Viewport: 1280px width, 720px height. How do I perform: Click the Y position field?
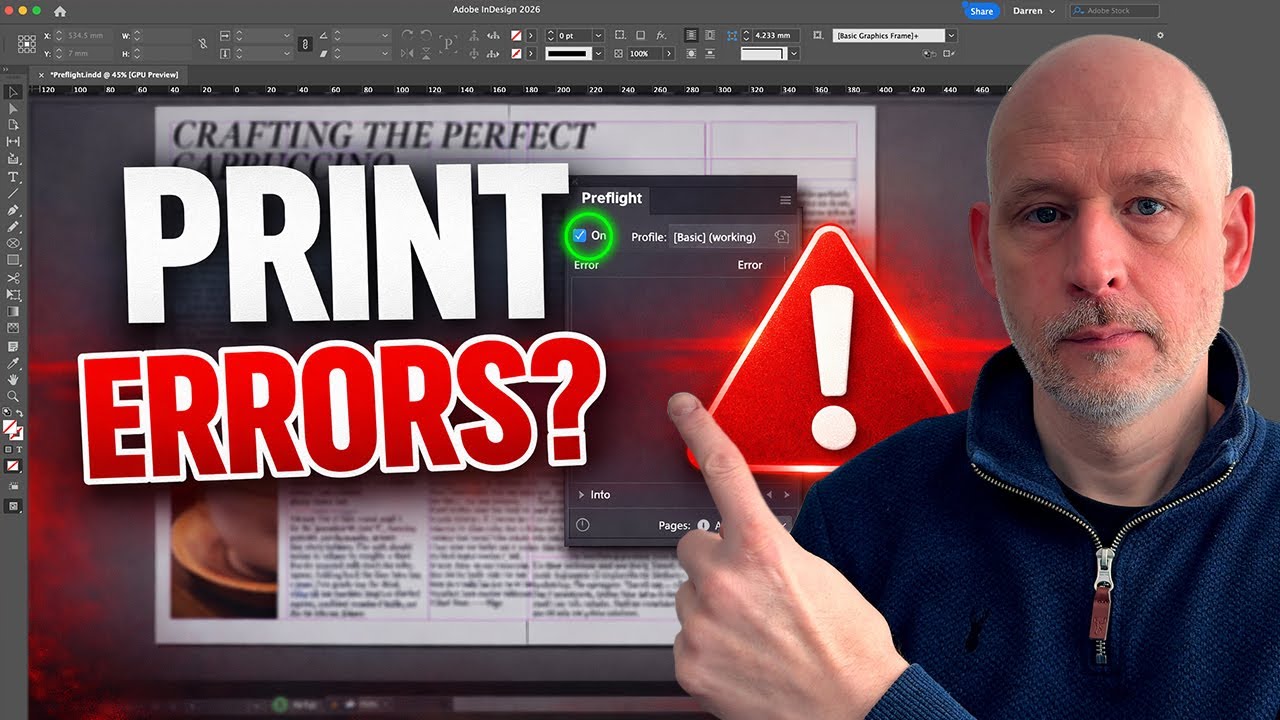point(88,53)
